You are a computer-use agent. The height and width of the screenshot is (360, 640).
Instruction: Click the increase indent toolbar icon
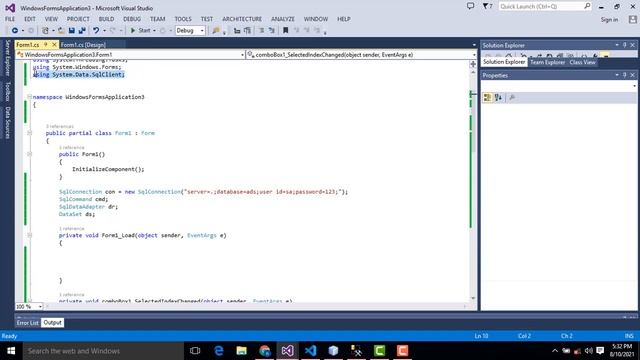coord(247,31)
